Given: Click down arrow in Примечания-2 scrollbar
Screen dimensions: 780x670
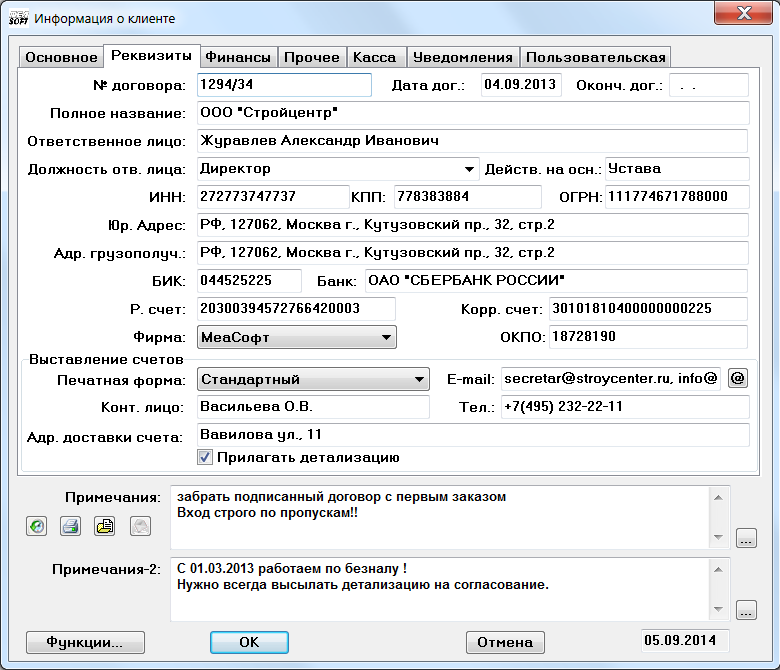Looking at the screenshot, I should click(x=718, y=609).
